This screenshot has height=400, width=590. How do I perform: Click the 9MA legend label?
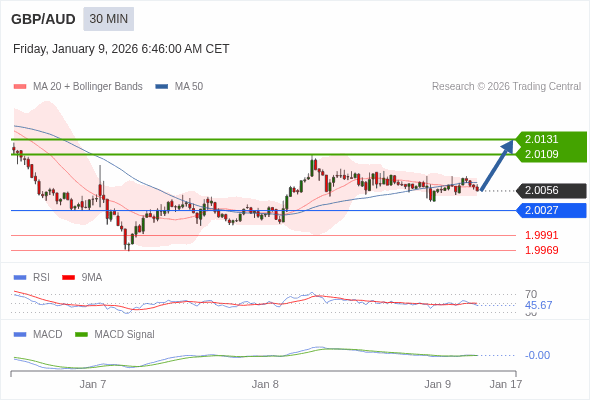click(x=92, y=278)
